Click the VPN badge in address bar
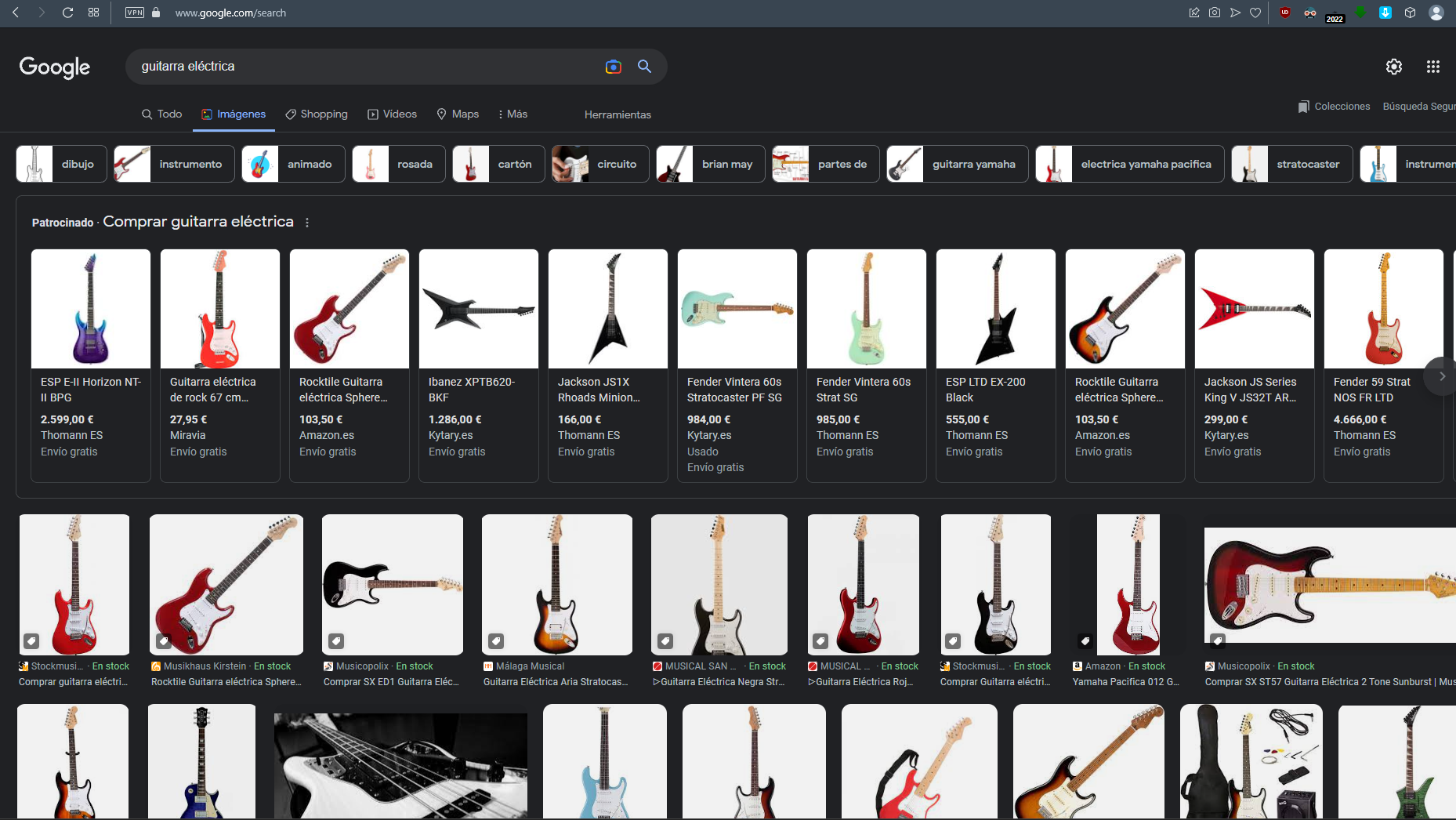This screenshot has height=820, width=1456. pos(135,13)
